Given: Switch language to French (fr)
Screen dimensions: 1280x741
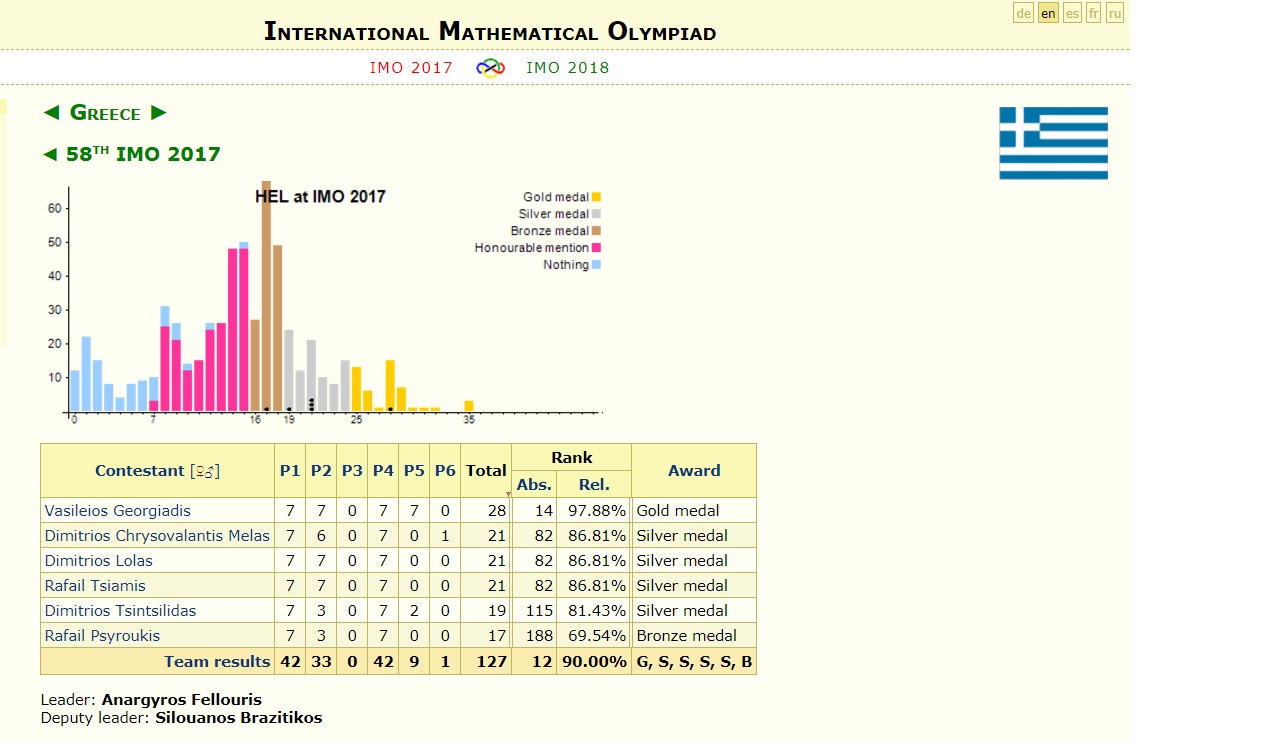Looking at the screenshot, I should coord(1094,13).
